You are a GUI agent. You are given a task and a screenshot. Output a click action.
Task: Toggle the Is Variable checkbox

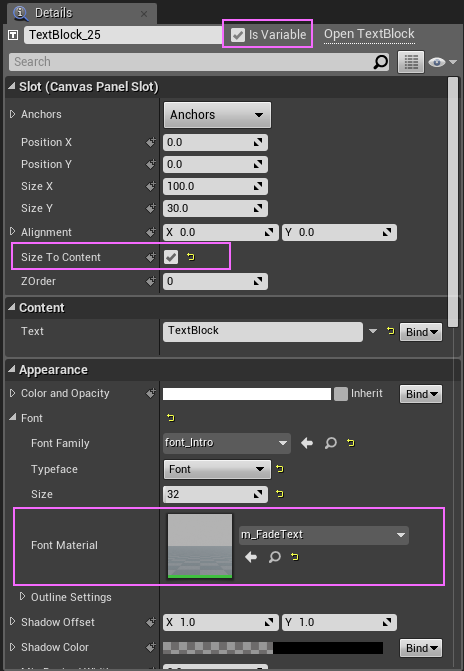(x=238, y=35)
